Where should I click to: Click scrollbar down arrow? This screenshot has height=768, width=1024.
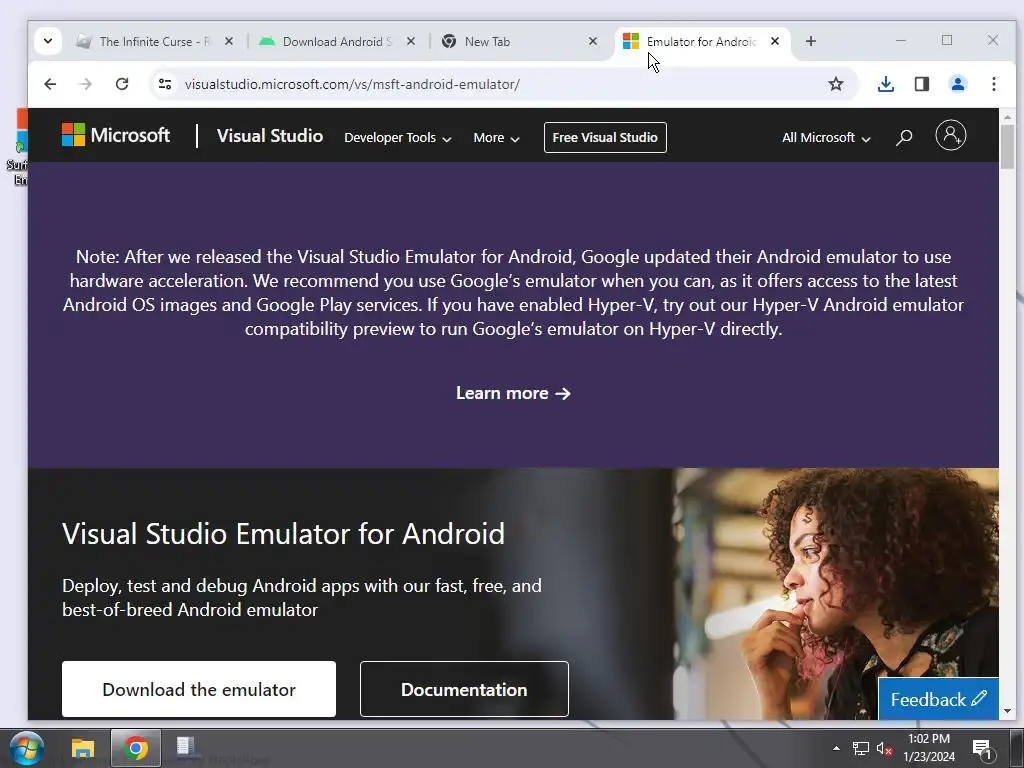[x=1006, y=711]
